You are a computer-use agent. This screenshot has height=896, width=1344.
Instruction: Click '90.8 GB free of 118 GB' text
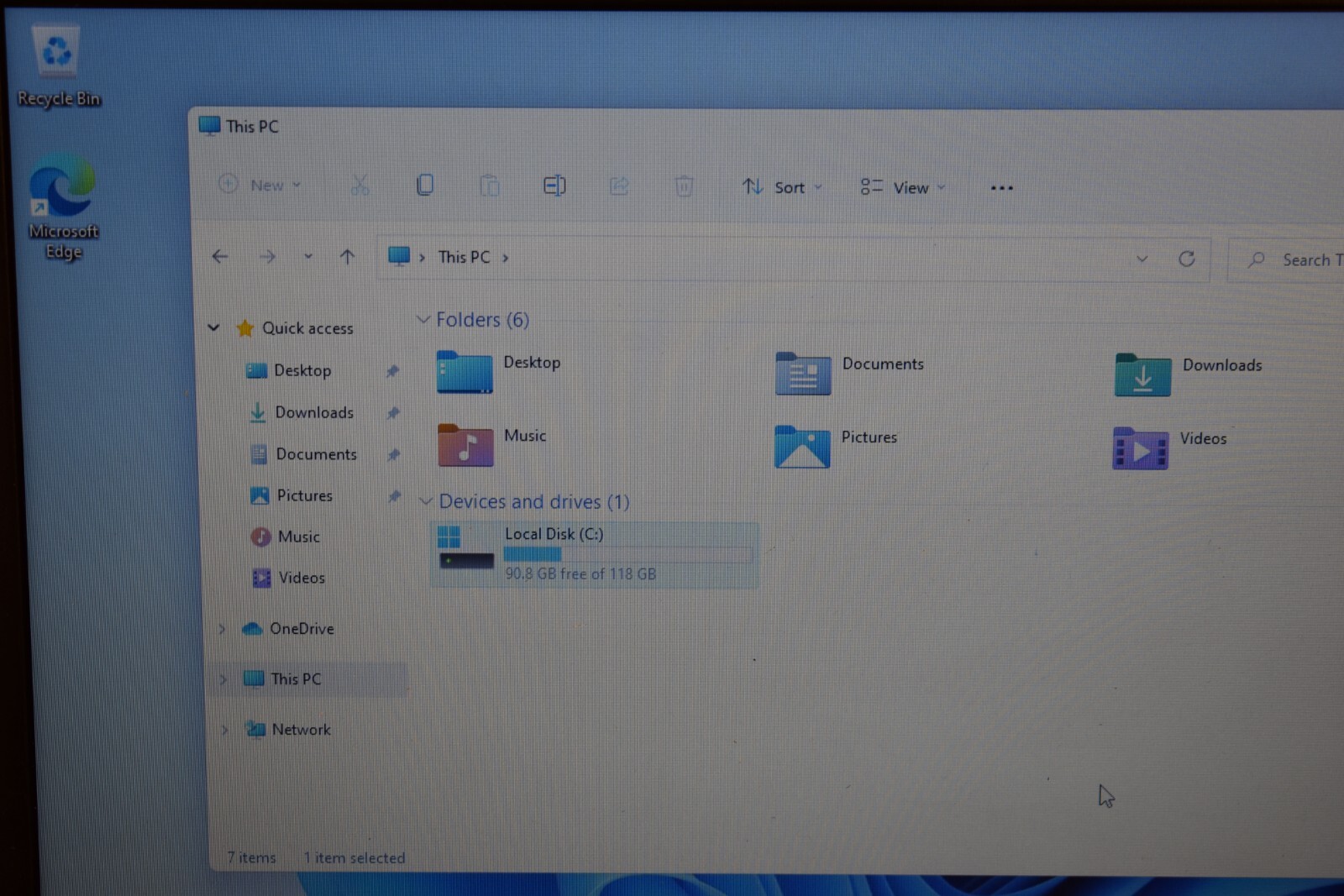(580, 574)
